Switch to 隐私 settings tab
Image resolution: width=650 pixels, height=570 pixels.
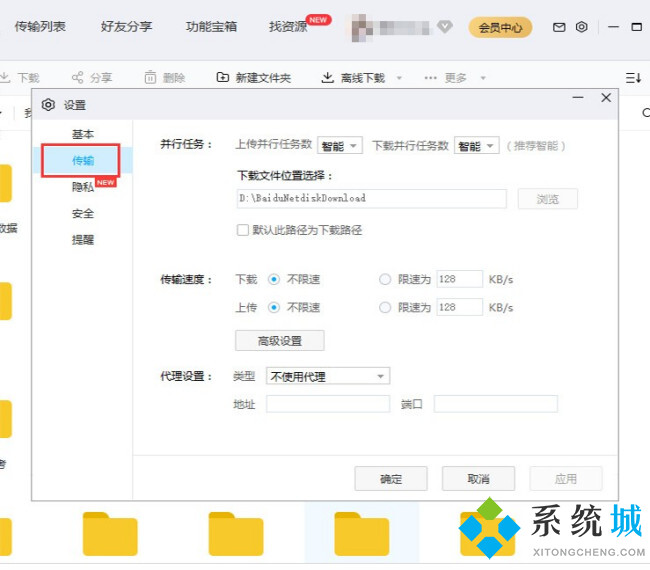[82, 187]
